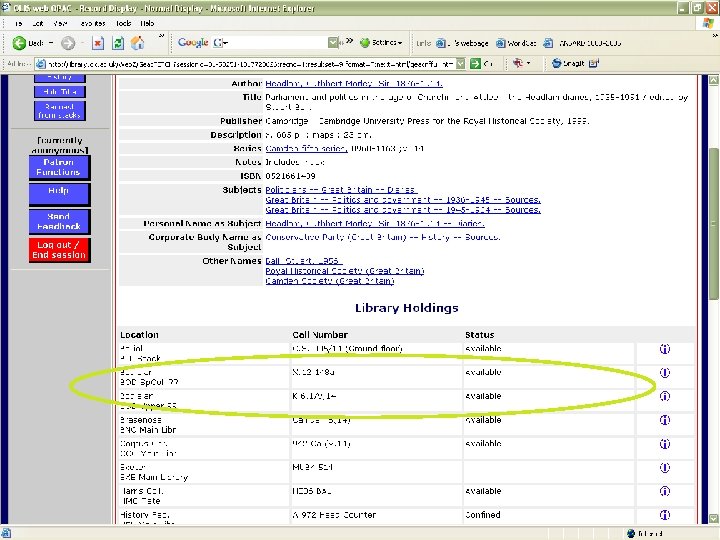Open info icon for BOD BpColl holding
The width and height of the screenshot is (720, 540).
(664, 372)
